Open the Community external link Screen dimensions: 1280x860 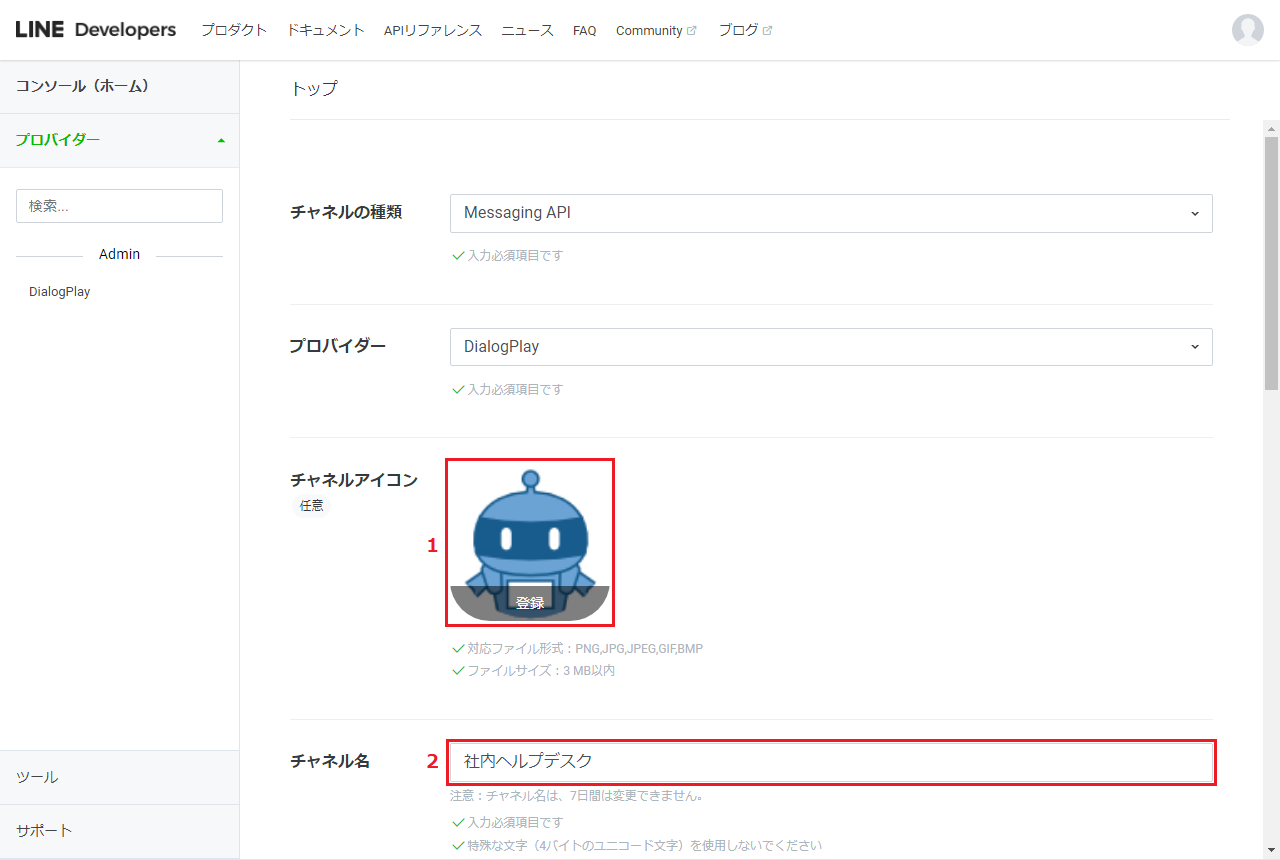(x=656, y=30)
